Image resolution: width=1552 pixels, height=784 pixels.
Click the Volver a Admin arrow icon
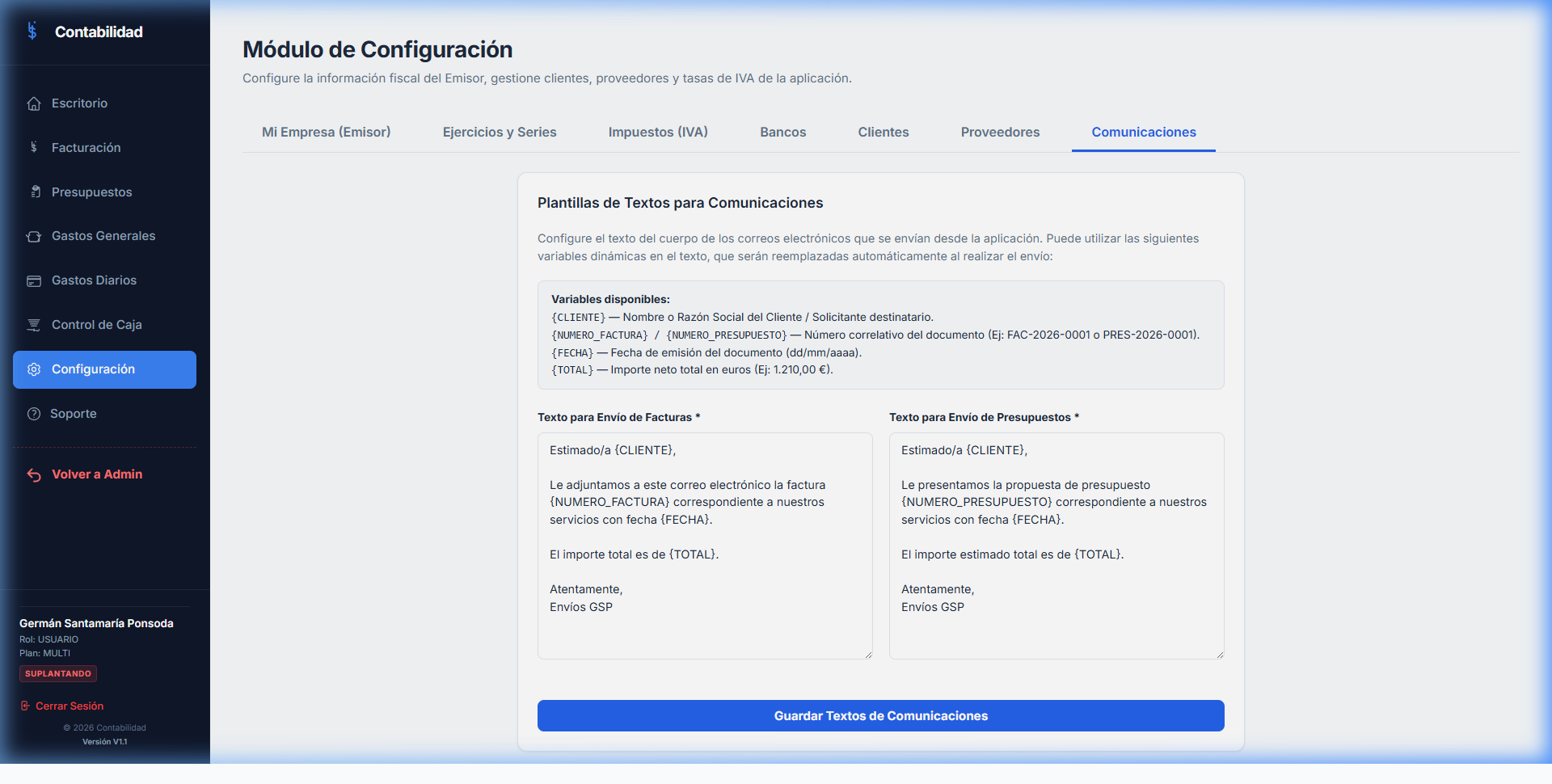pyautogui.click(x=34, y=474)
